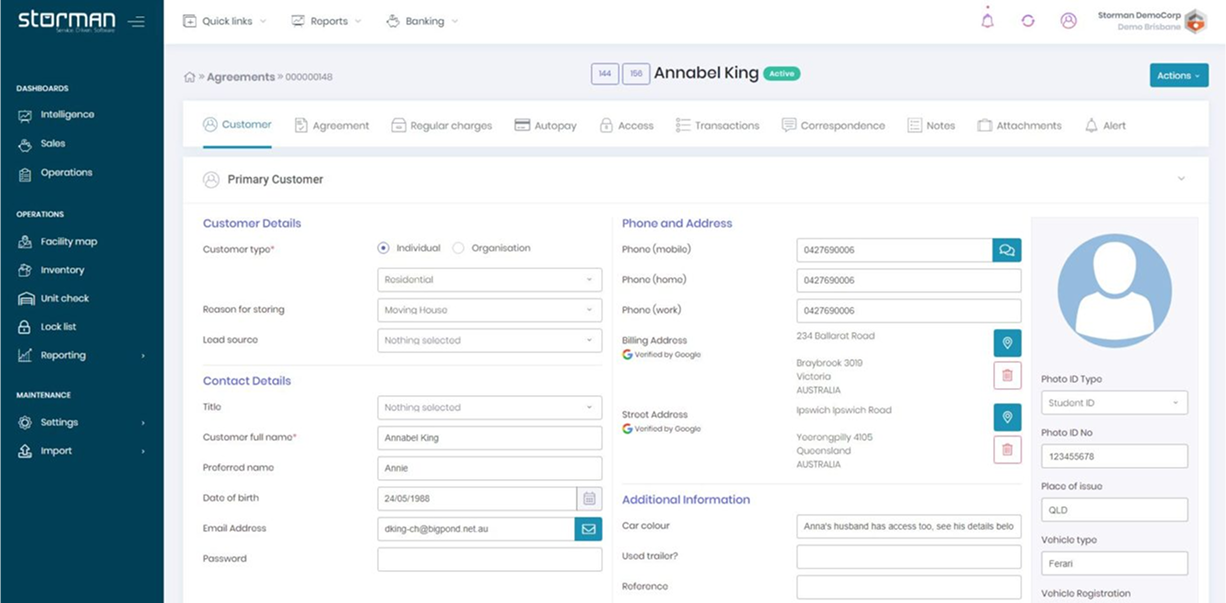Open the Photo ID Type dropdown
Viewport: 1226px width, 603px height.
pyautogui.click(x=1113, y=403)
